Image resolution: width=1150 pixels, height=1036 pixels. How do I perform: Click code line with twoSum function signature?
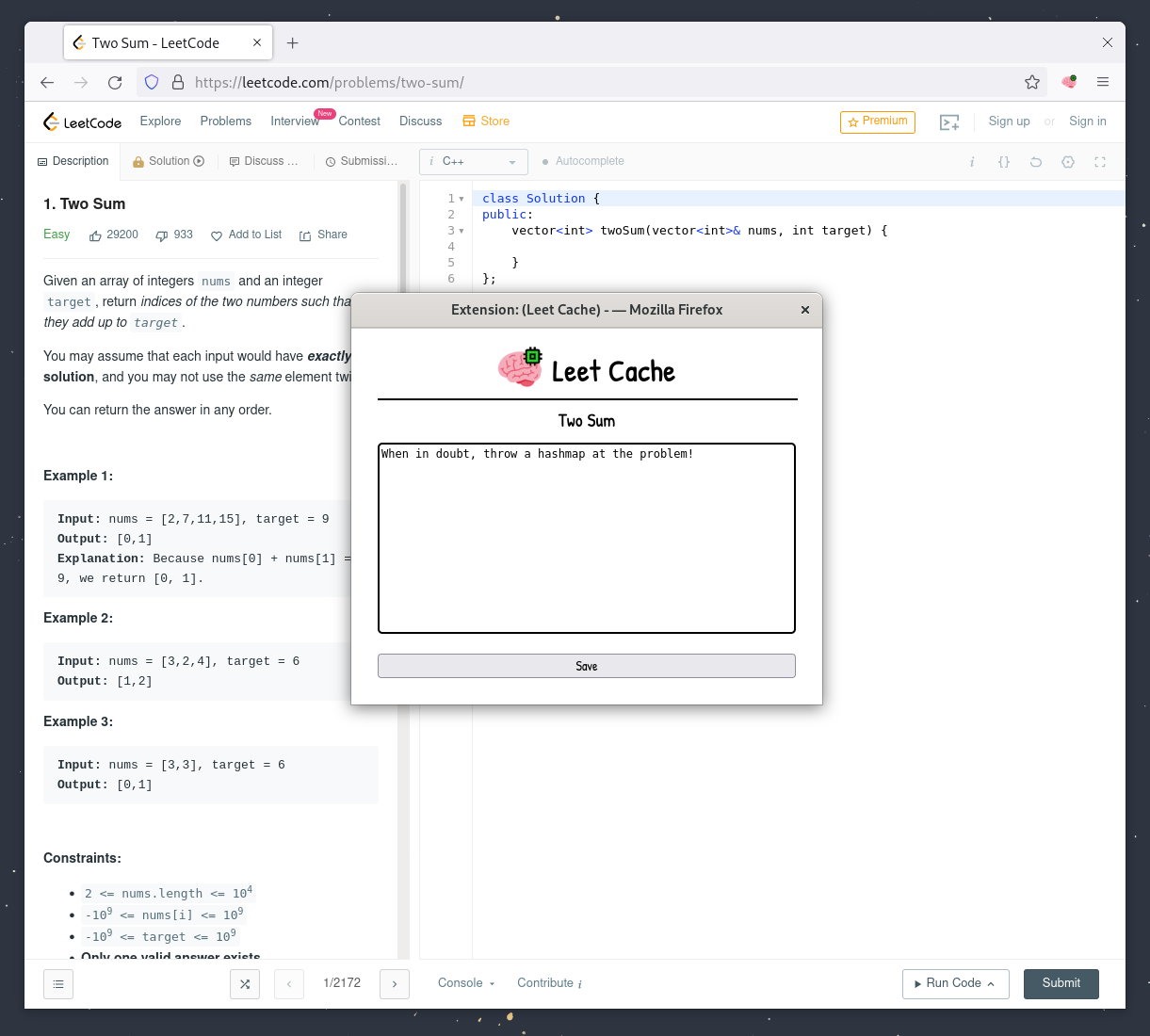coord(685,231)
